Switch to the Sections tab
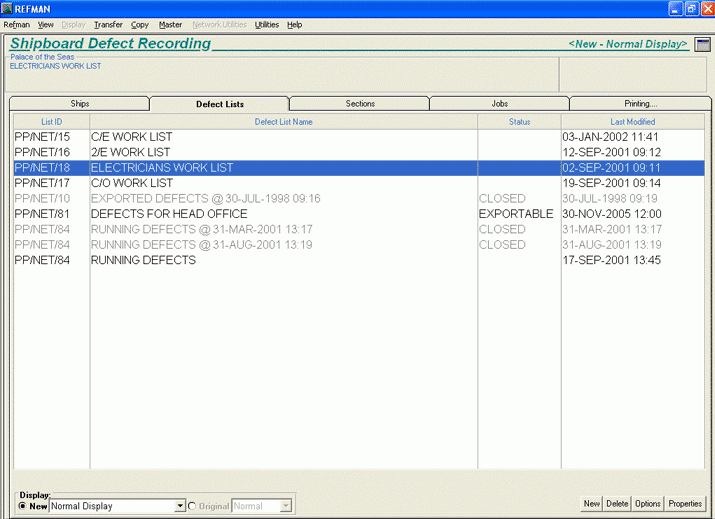 click(360, 104)
